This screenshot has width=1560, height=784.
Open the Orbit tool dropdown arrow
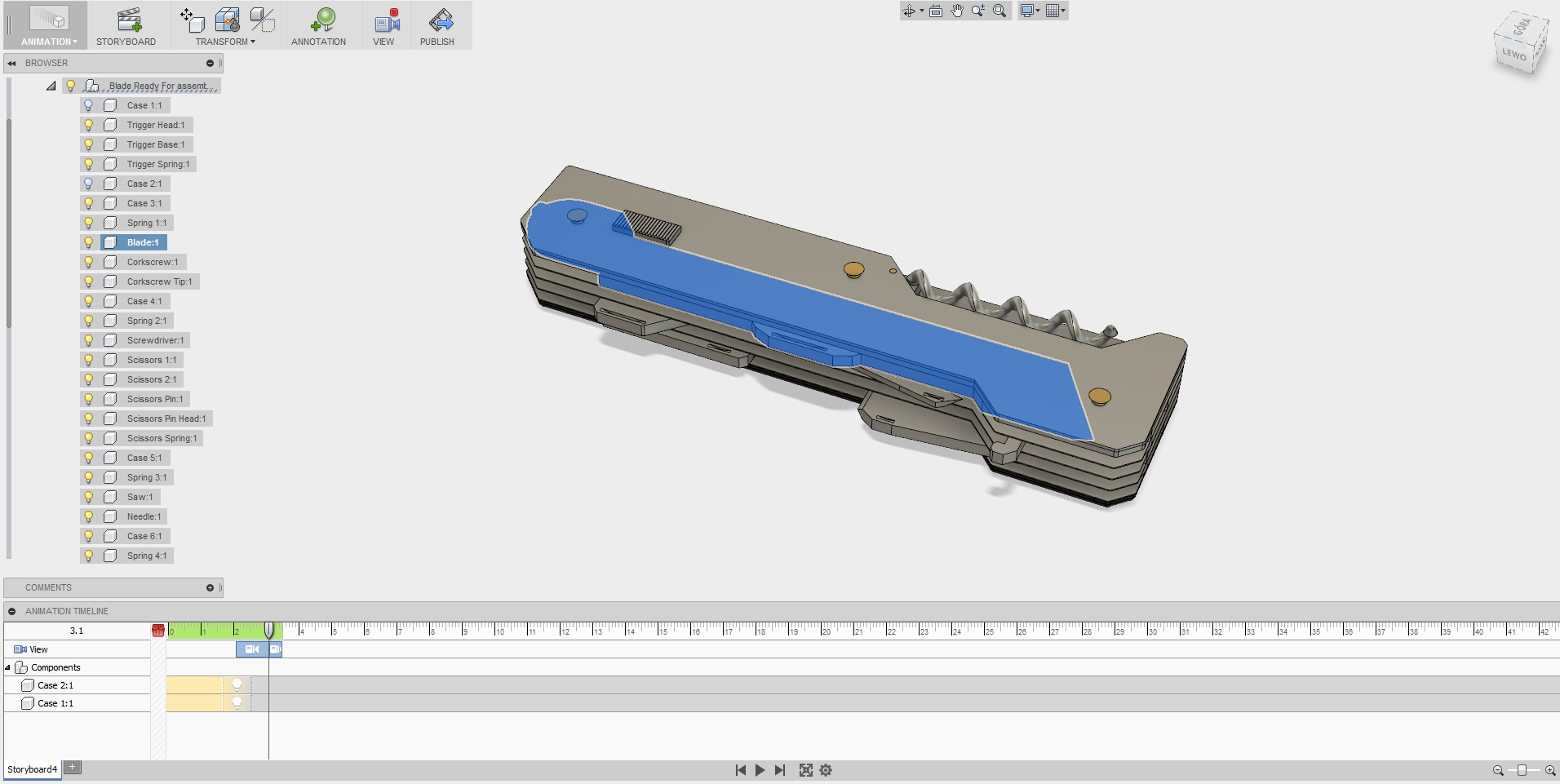click(921, 11)
